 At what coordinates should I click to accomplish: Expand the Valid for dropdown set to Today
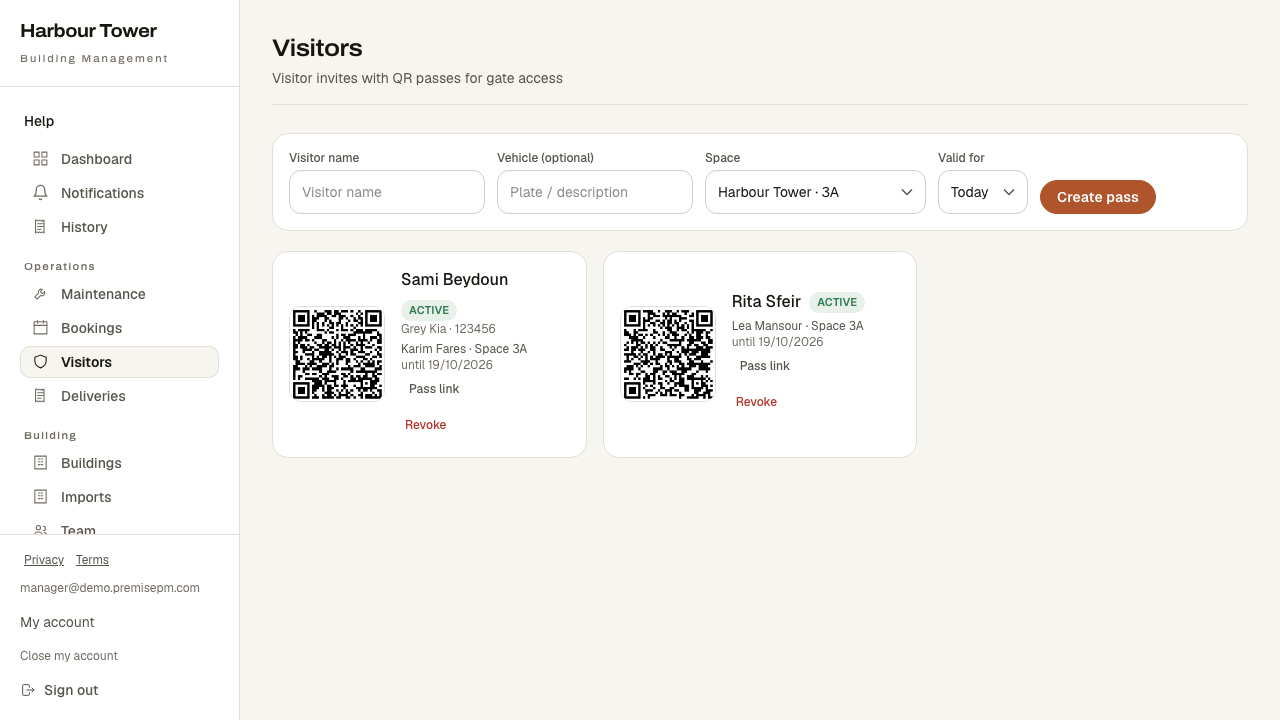[983, 192]
